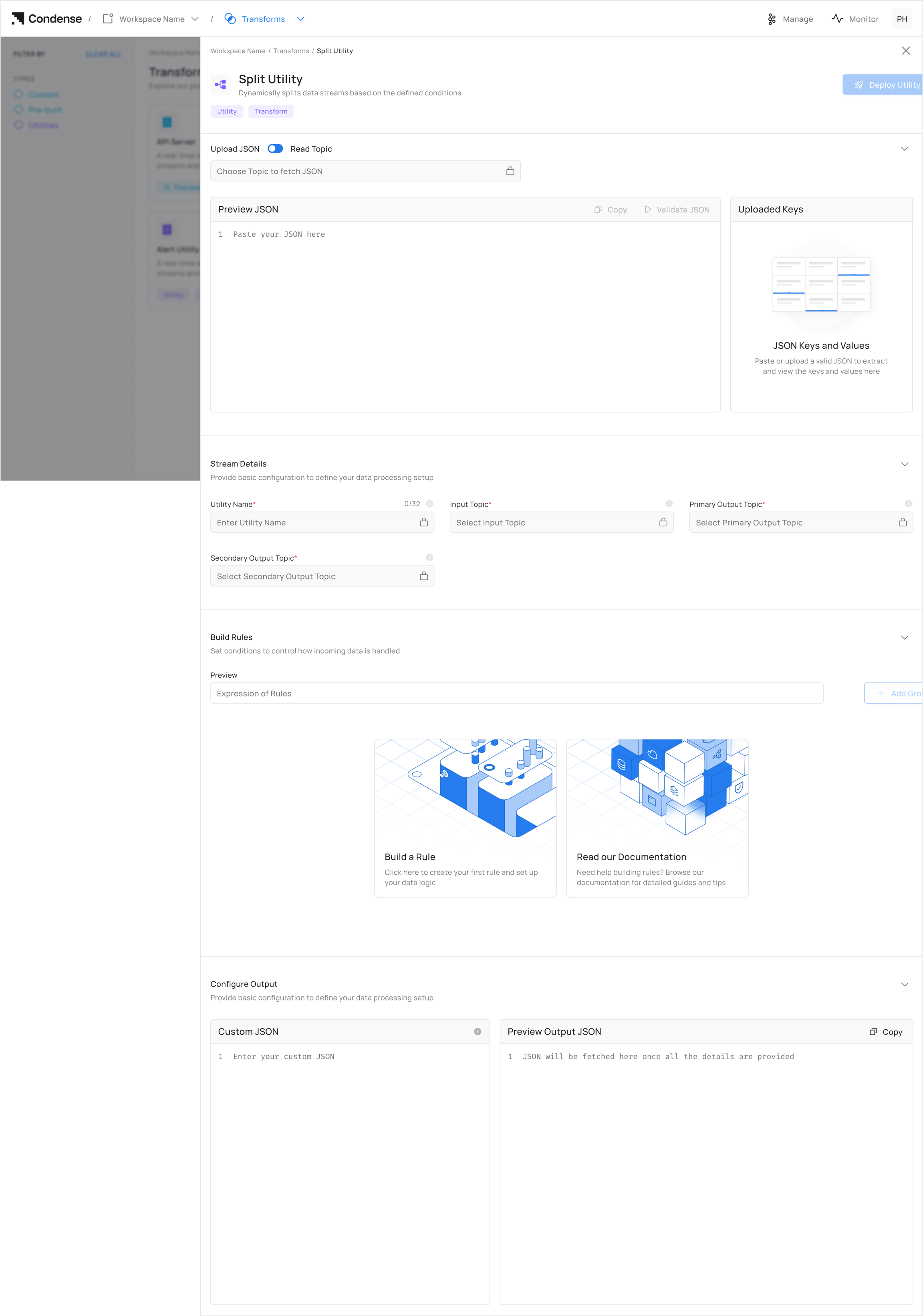Click the workspace icon beside Workspace Name
The image size is (923, 1316).
108,19
